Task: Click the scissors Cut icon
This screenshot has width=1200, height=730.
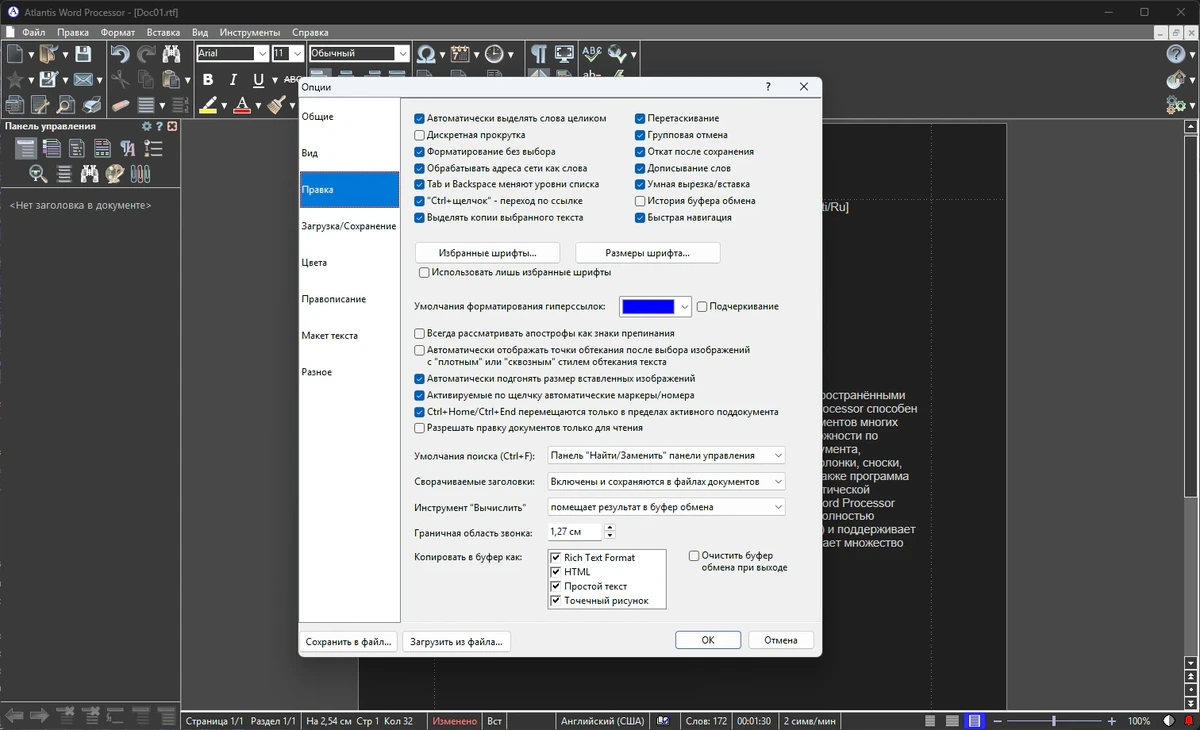Action: pyautogui.click(x=120, y=79)
